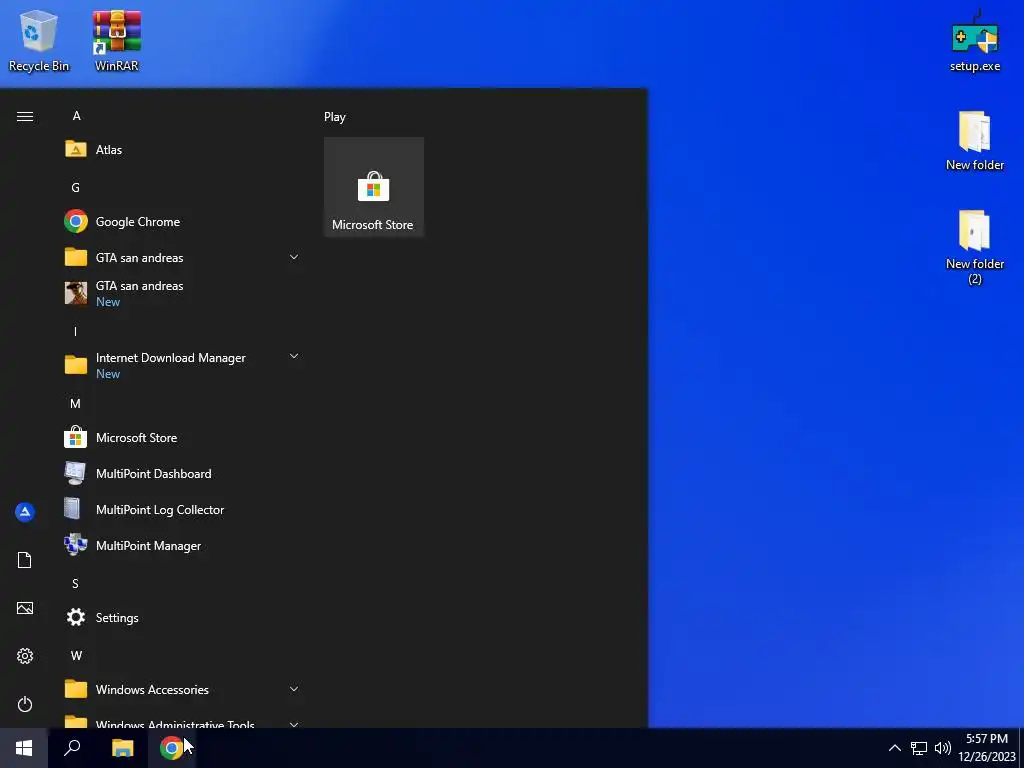Open MultiPoint Log Collector
Screen dimensions: 1024x768
(182, 509)
